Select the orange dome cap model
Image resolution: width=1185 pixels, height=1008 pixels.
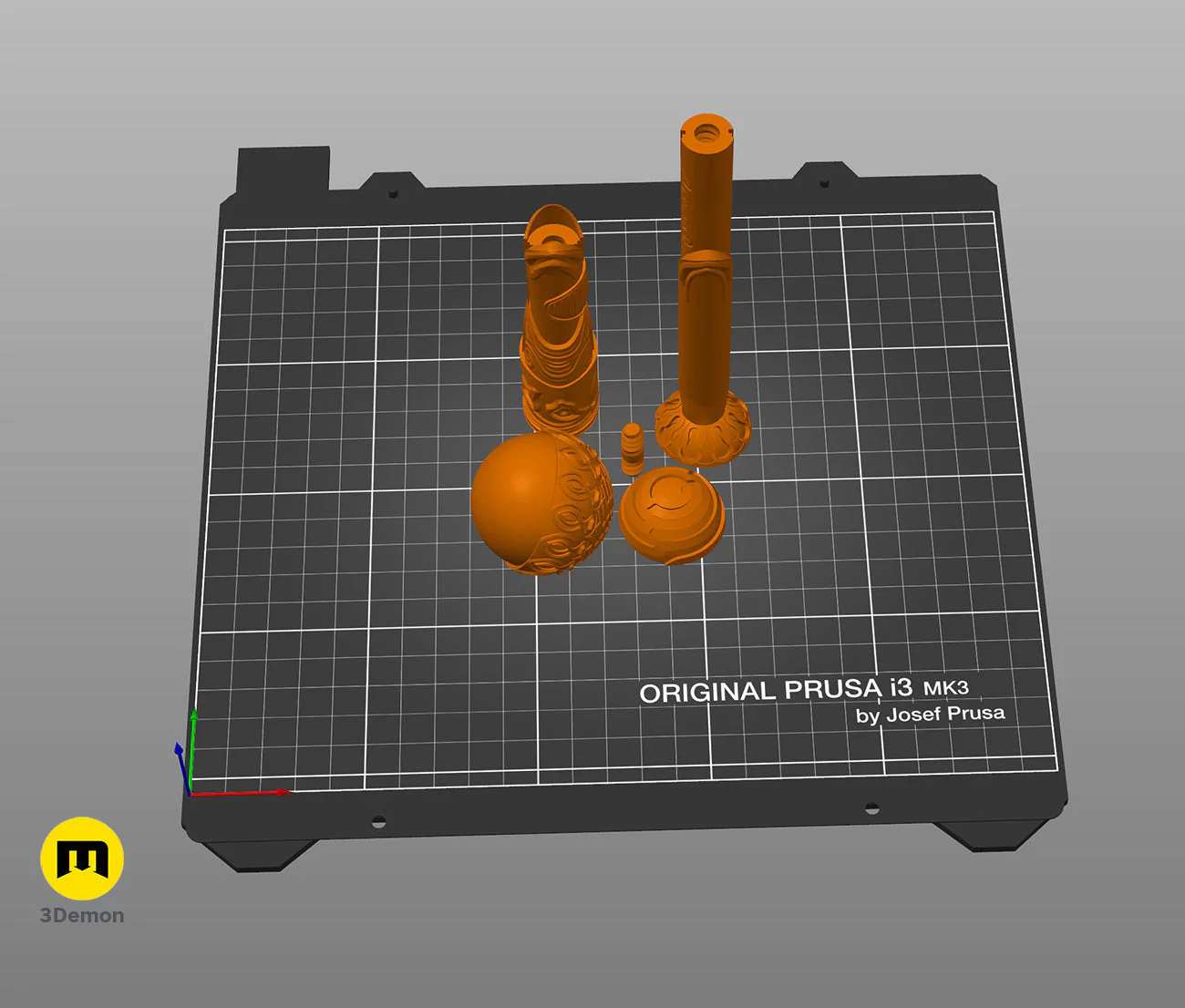coord(672,515)
